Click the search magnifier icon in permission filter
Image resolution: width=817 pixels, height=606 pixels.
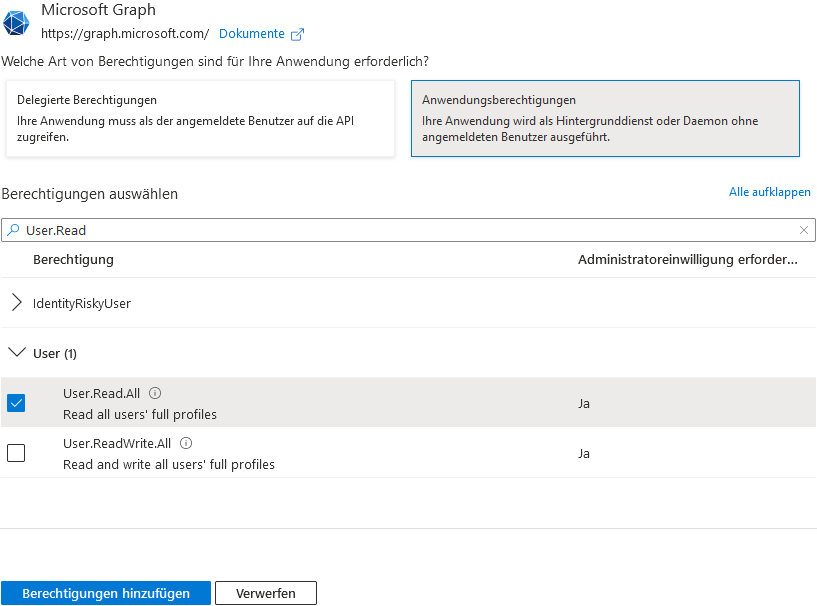click(x=14, y=230)
